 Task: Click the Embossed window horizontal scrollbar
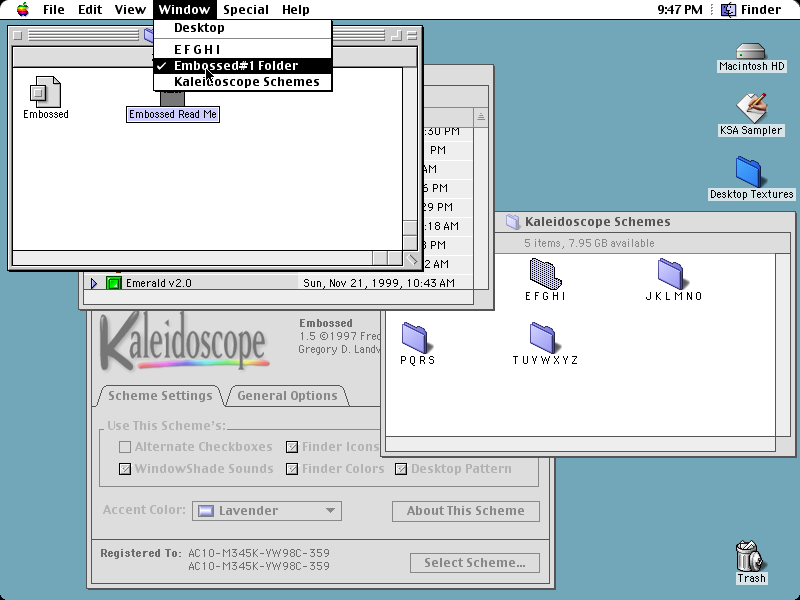[208, 258]
